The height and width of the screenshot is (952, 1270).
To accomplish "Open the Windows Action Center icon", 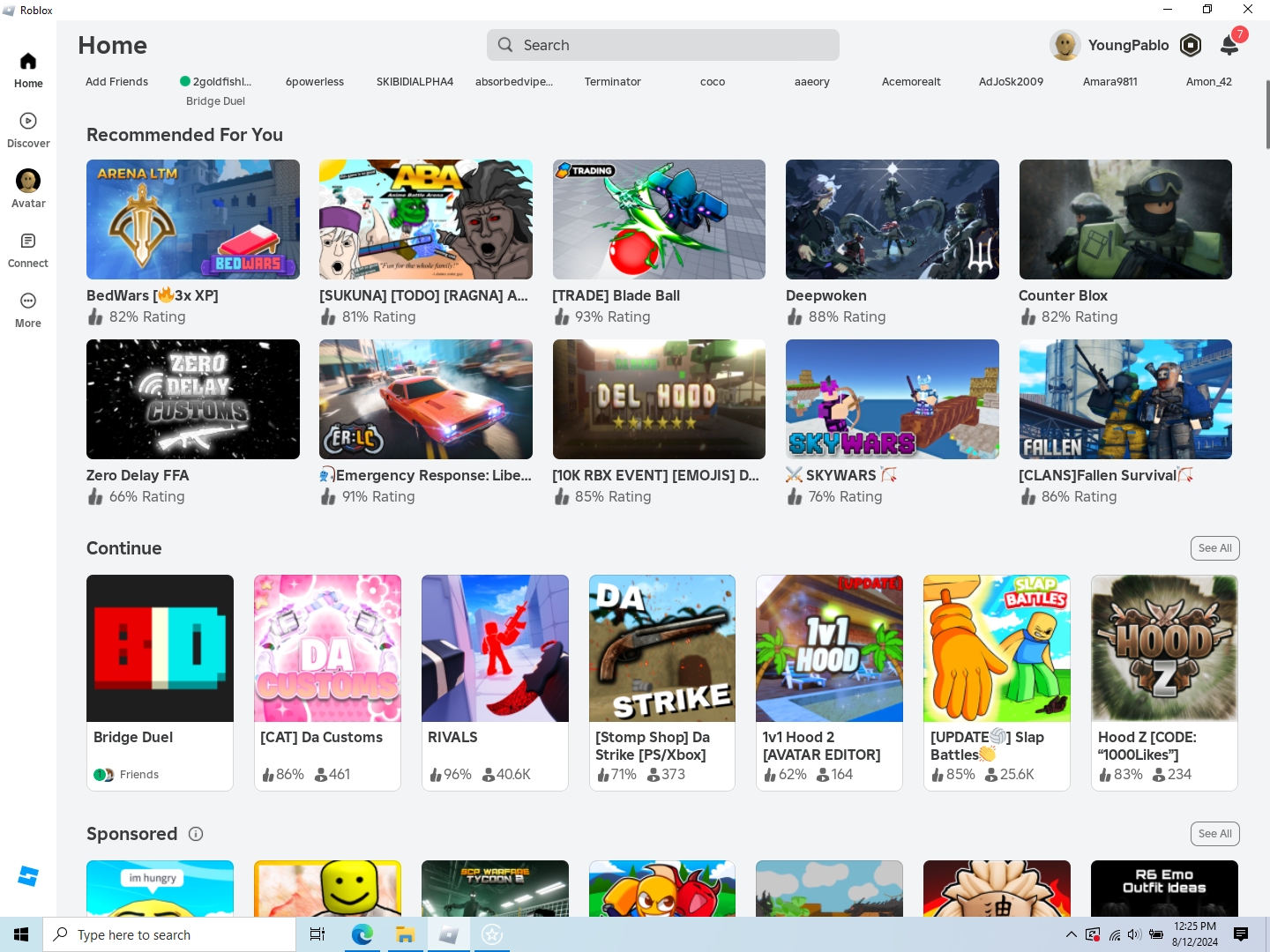I will pos(1241,934).
